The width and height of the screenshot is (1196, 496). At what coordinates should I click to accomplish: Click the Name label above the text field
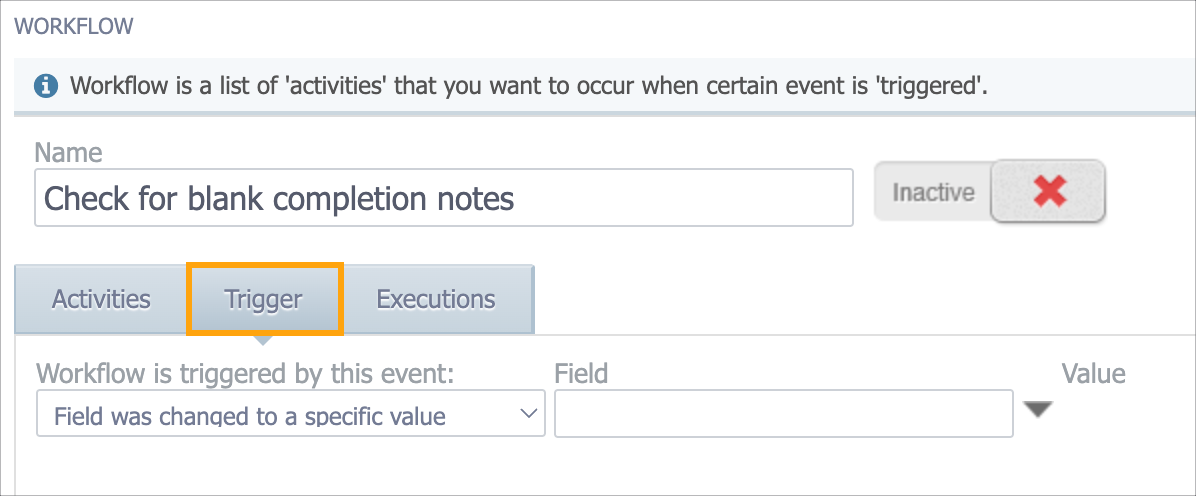click(69, 153)
